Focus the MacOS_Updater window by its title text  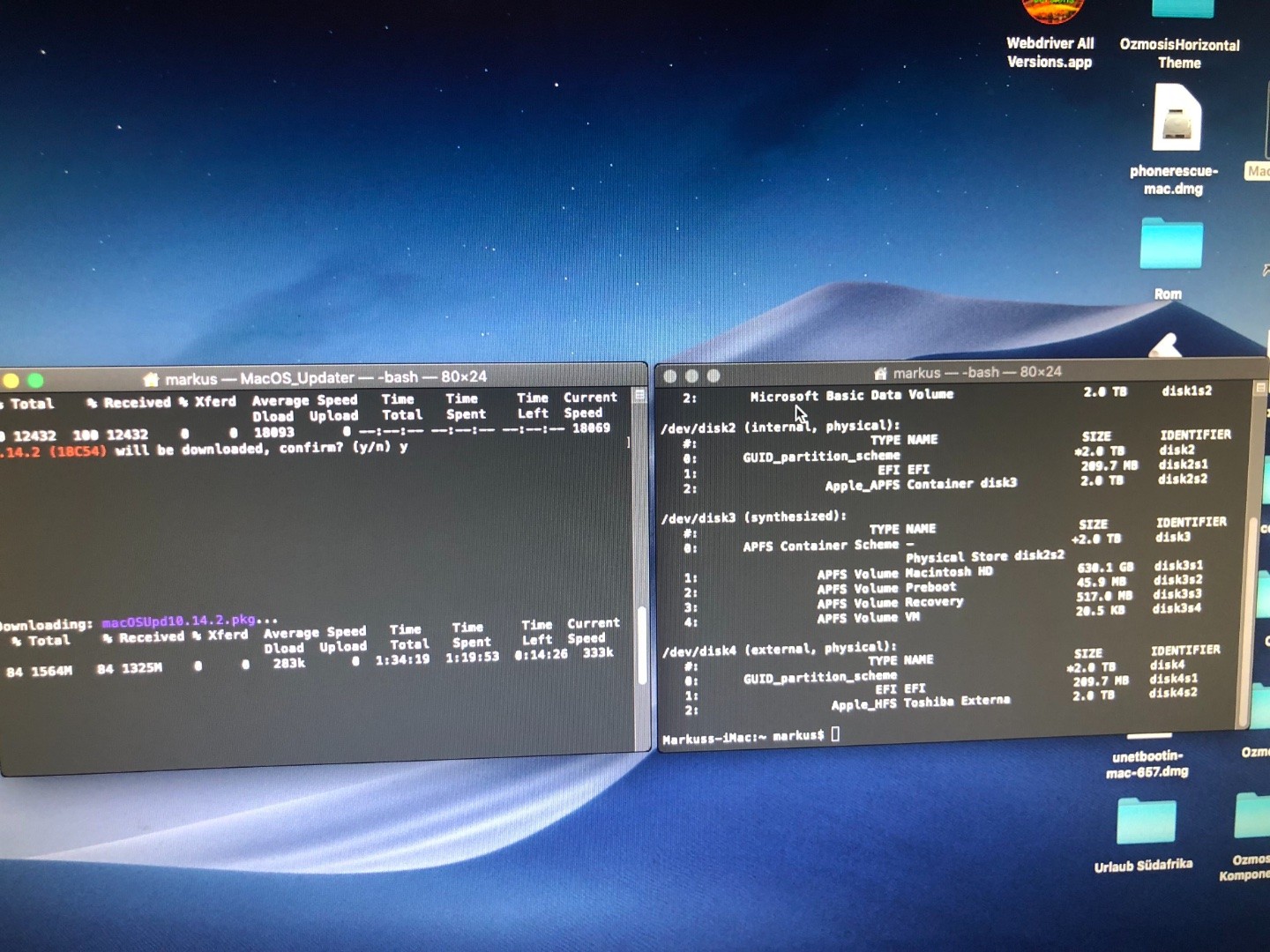click(296, 378)
